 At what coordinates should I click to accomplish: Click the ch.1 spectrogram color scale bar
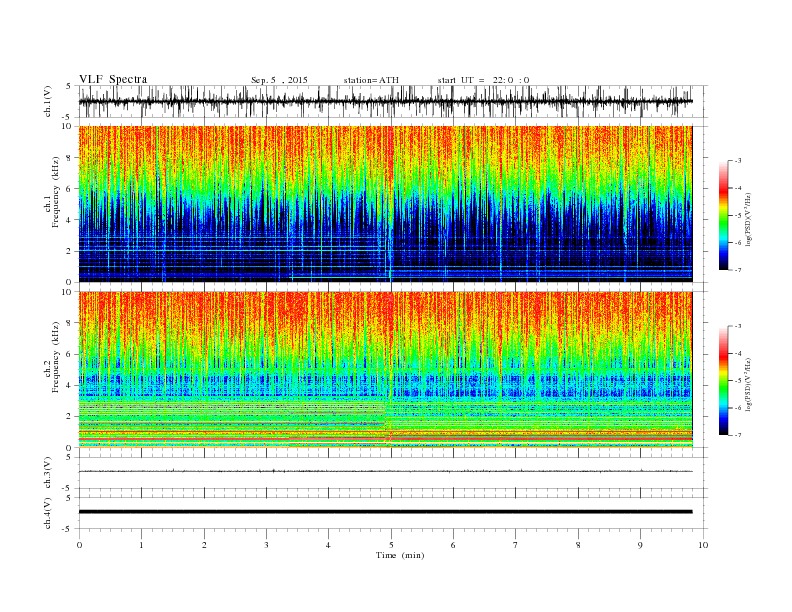[x=723, y=215]
